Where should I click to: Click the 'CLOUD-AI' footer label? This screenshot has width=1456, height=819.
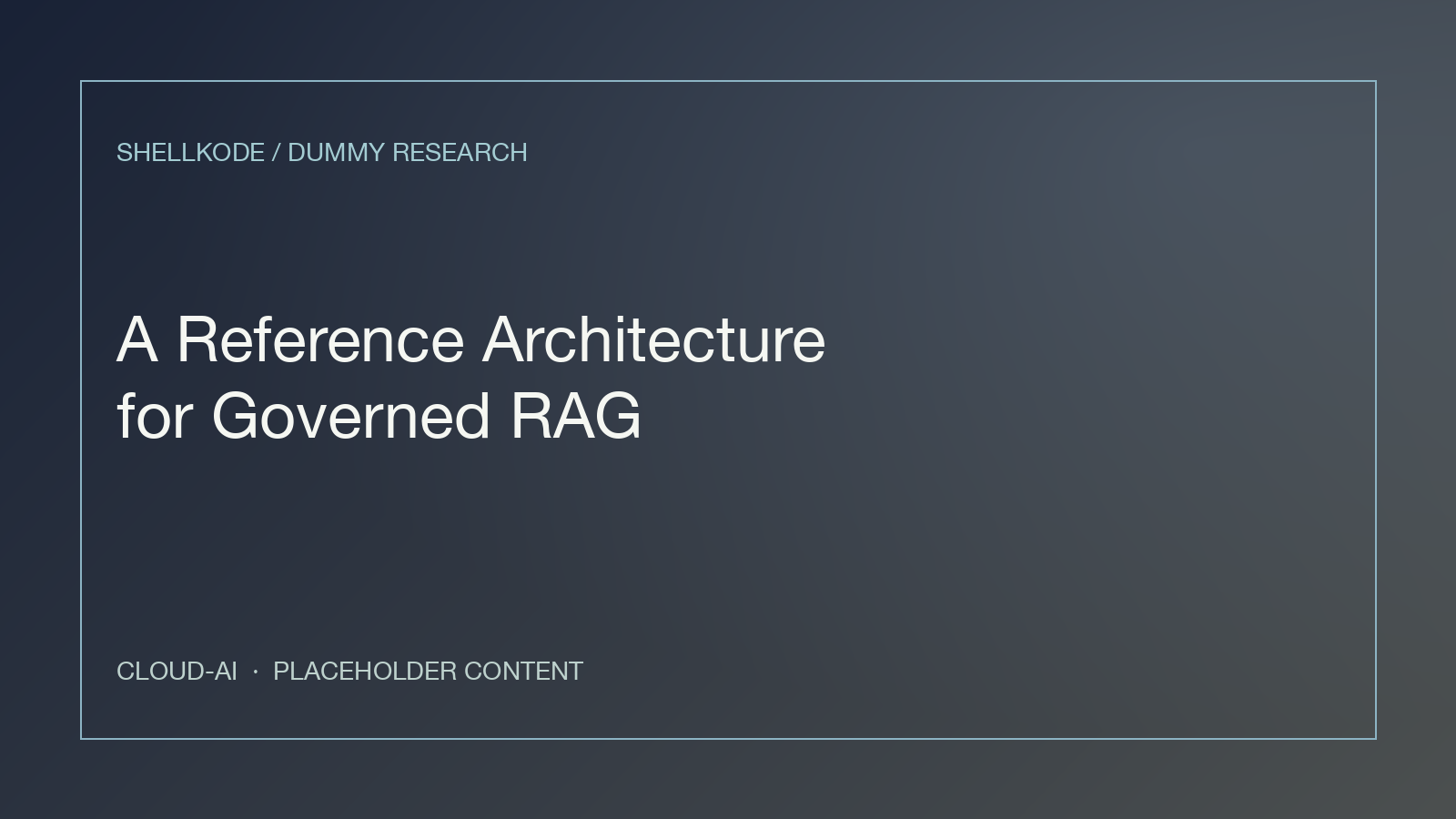click(x=177, y=671)
